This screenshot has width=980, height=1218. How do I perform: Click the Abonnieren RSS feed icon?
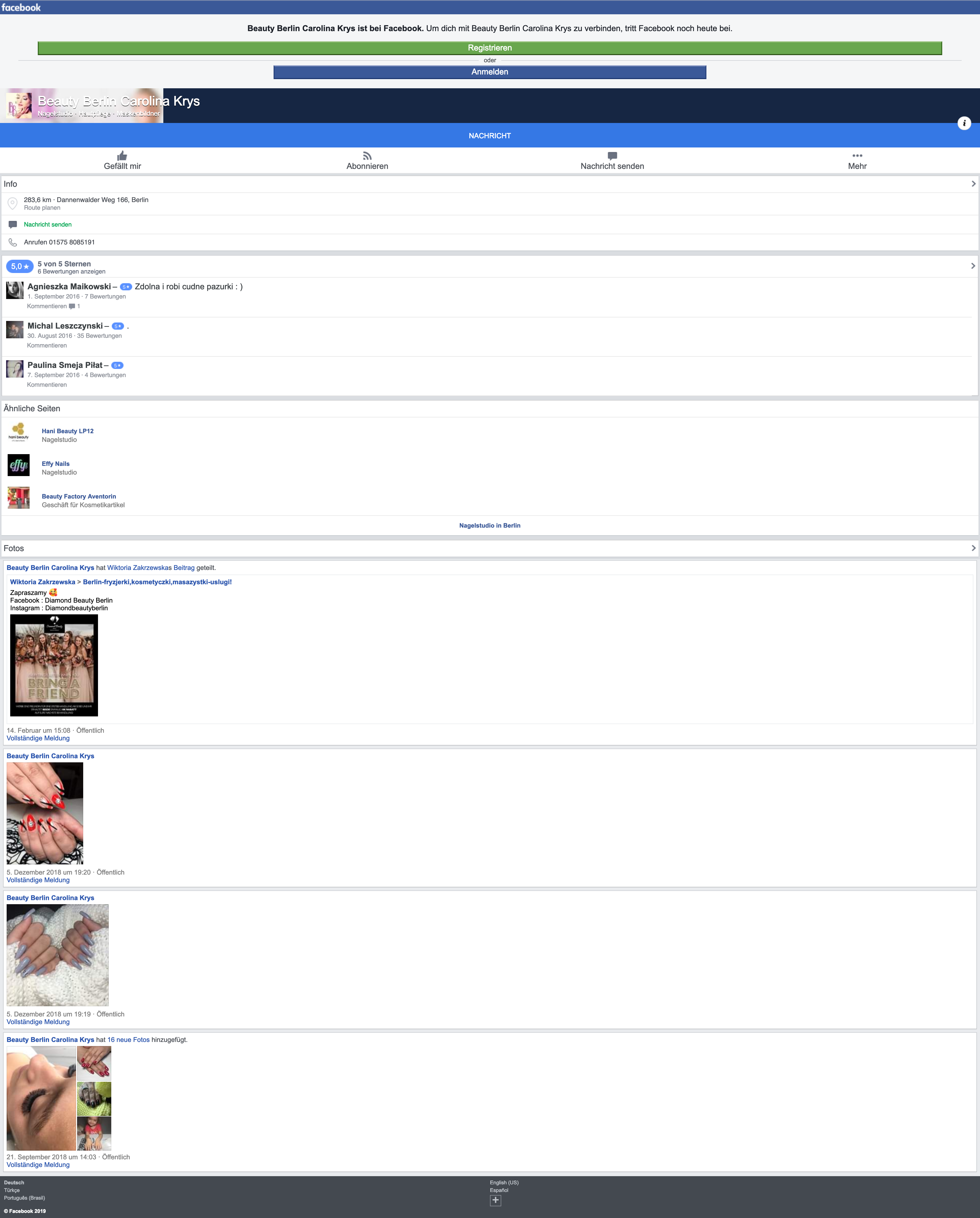(x=367, y=155)
